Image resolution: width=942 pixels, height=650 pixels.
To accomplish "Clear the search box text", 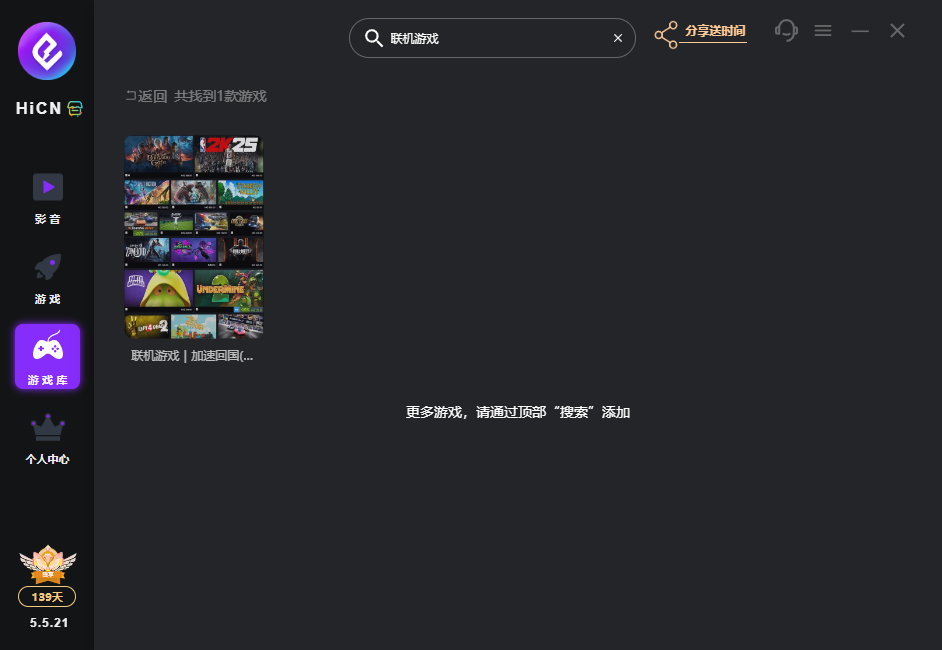I will coord(617,38).
